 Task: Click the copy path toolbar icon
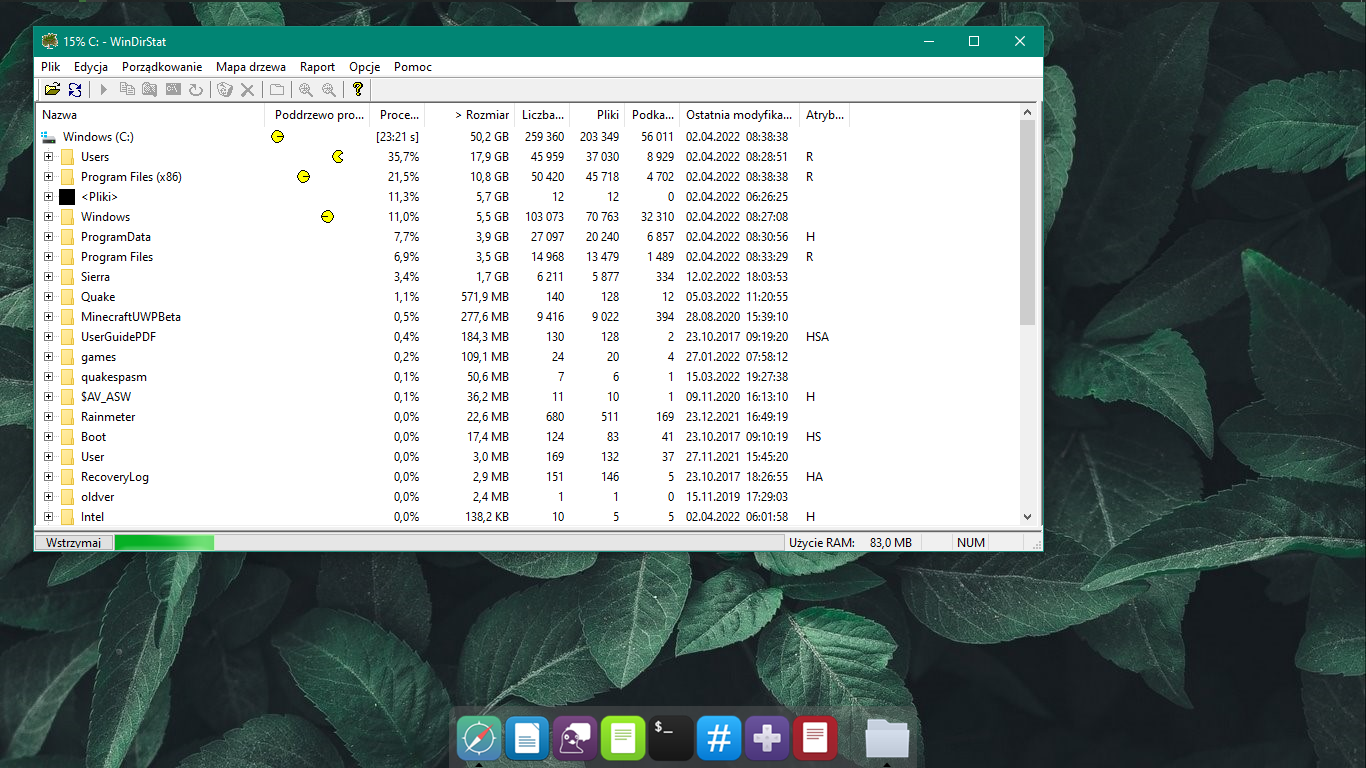click(127, 90)
